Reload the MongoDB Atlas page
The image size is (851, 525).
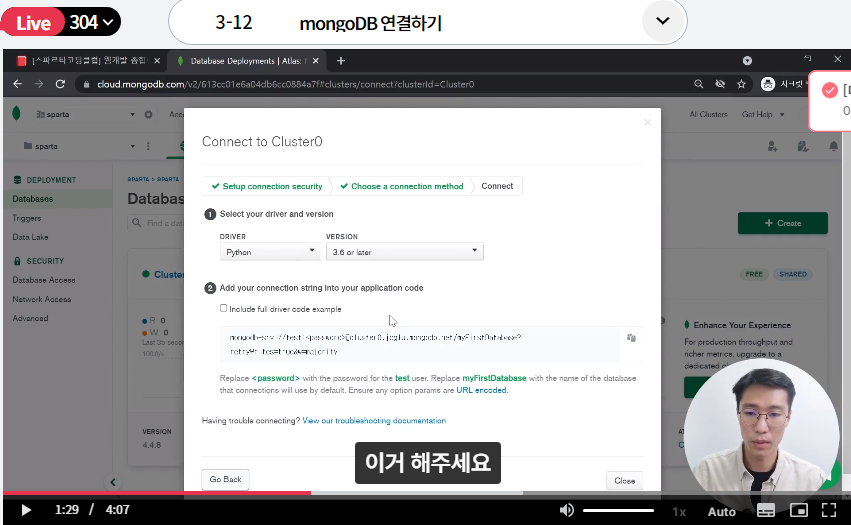(60, 84)
